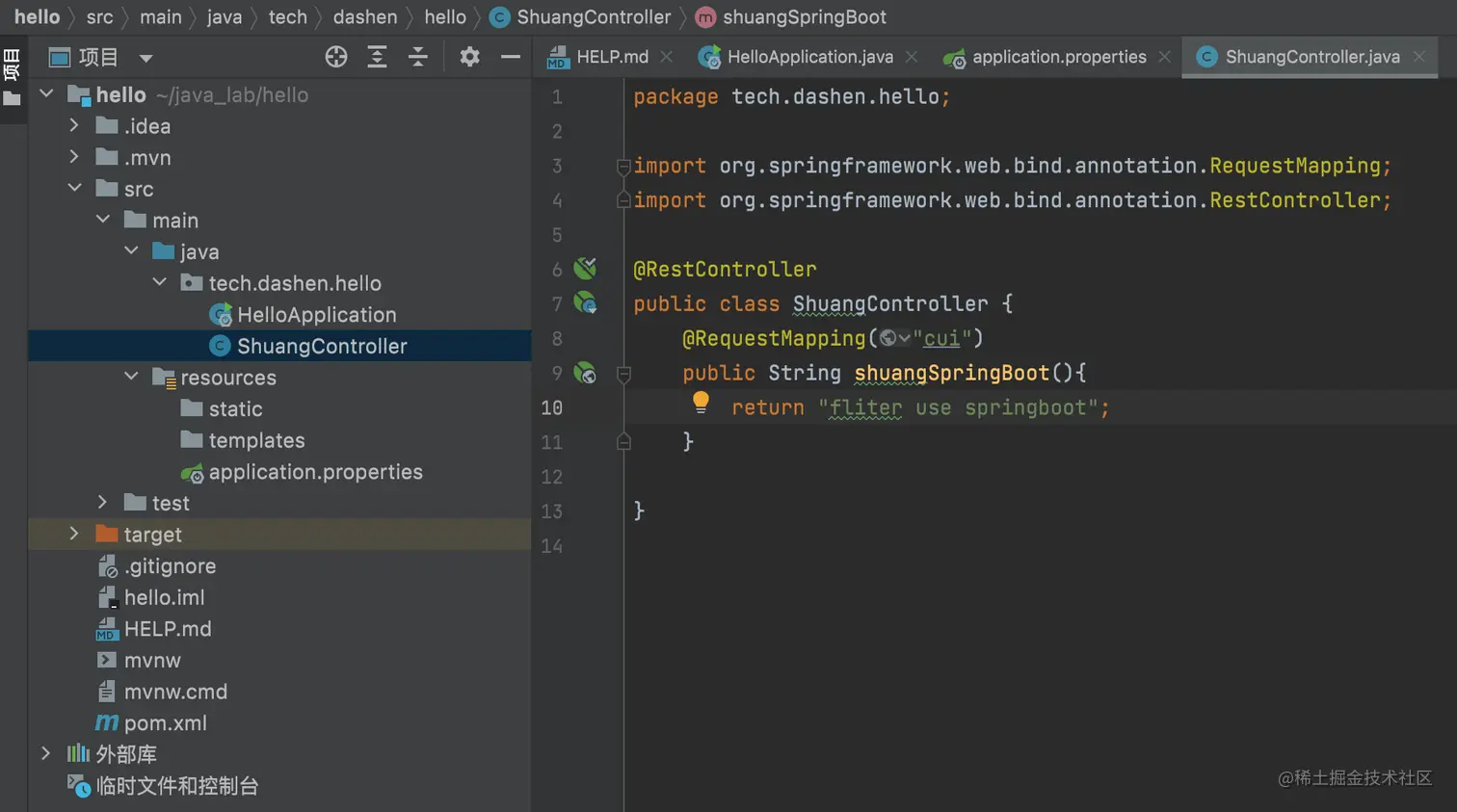Image resolution: width=1457 pixels, height=812 pixels.
Task: Expand the .idea folder
Action: [74, 125]
